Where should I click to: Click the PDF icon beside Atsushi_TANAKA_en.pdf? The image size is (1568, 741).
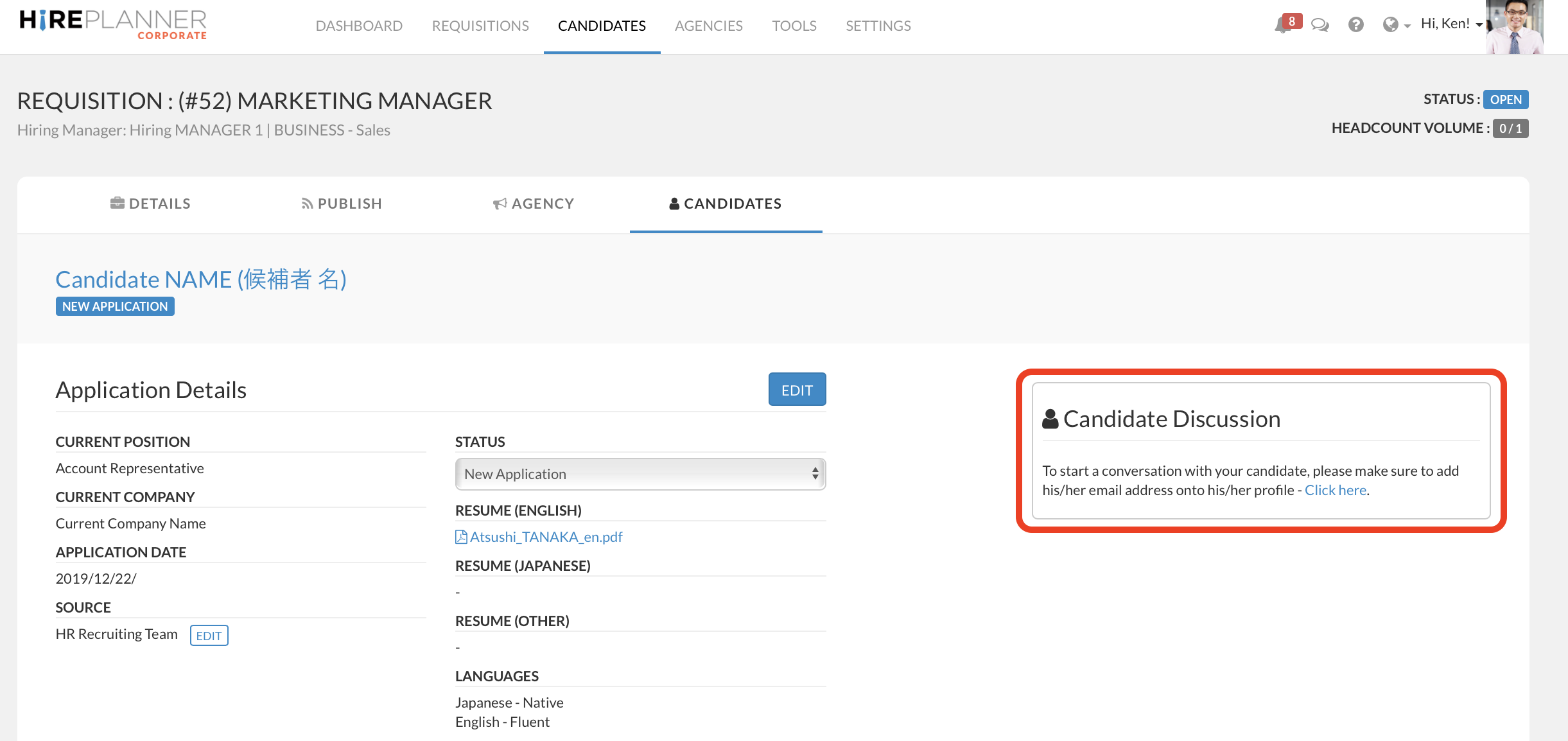461,537
